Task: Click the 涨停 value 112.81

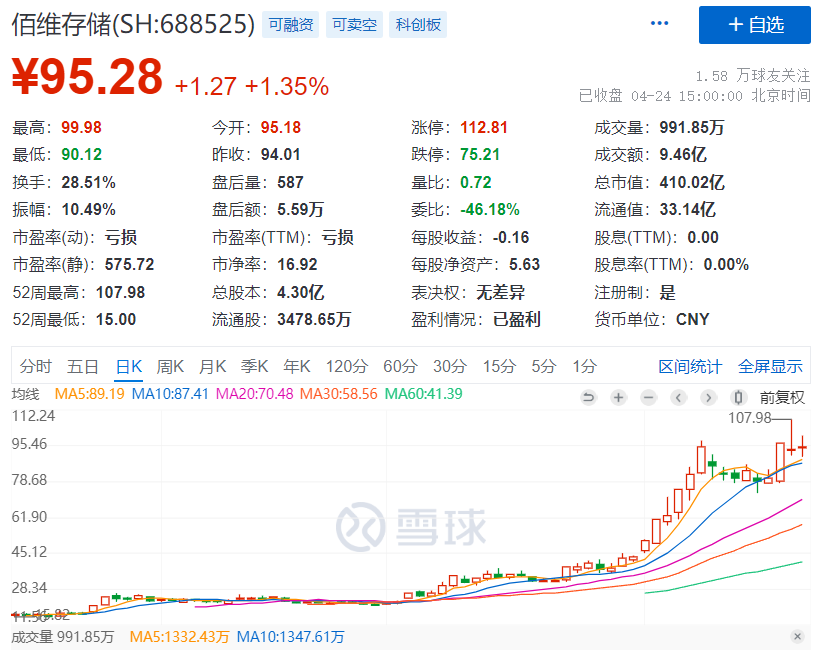Action: point(484,127)
